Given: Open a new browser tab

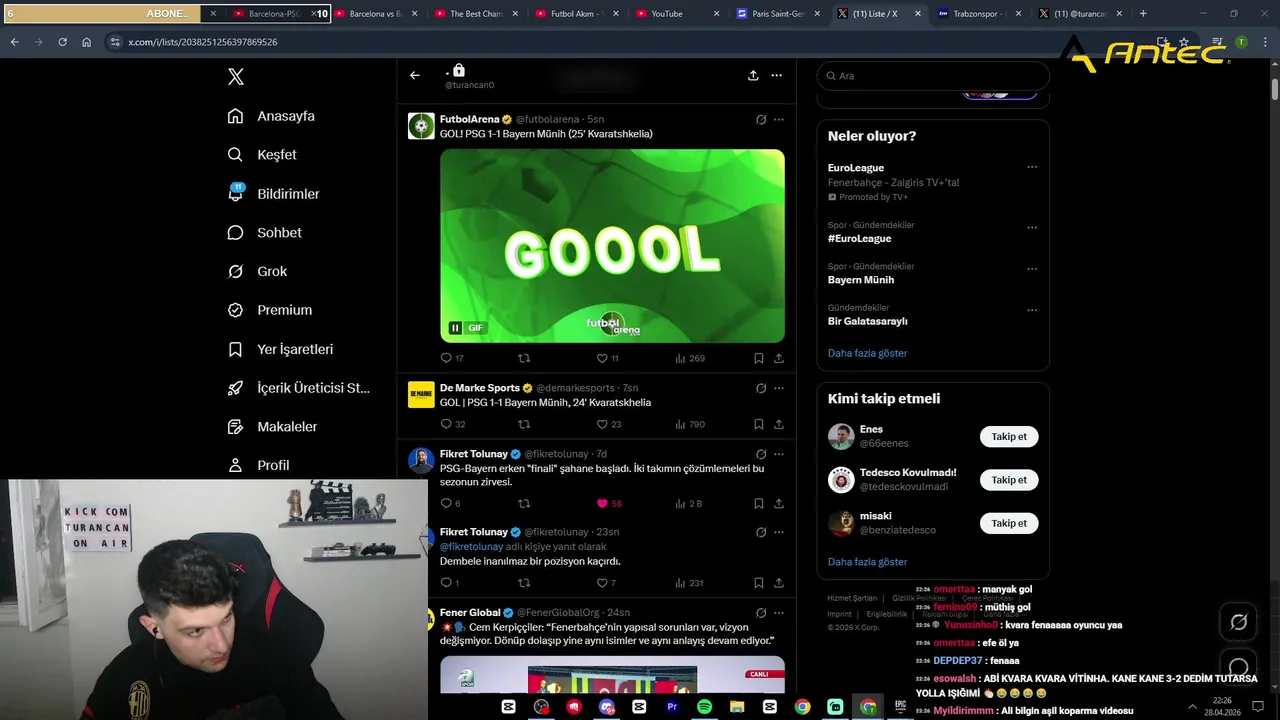Looking at the screenshot, I should (1143, 14).
